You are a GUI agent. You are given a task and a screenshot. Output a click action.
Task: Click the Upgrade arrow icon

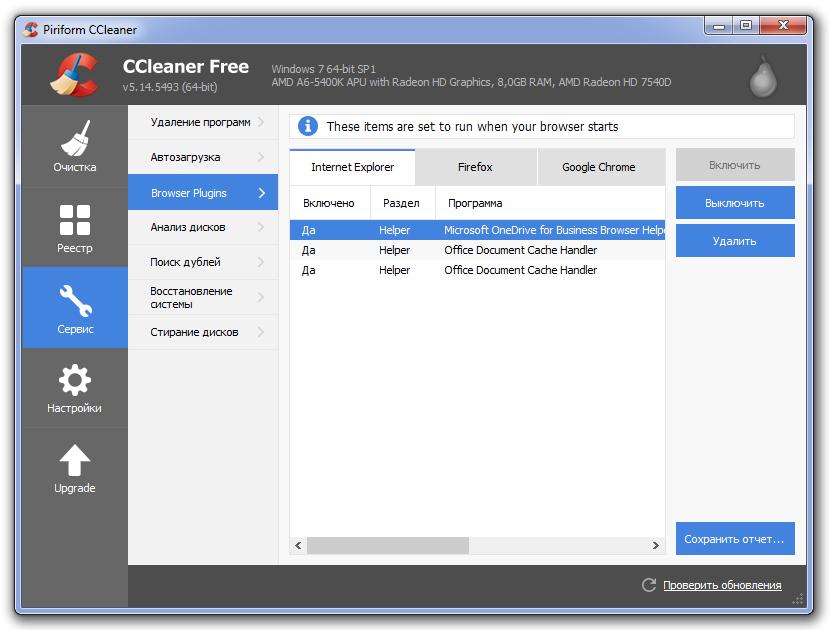75,461
